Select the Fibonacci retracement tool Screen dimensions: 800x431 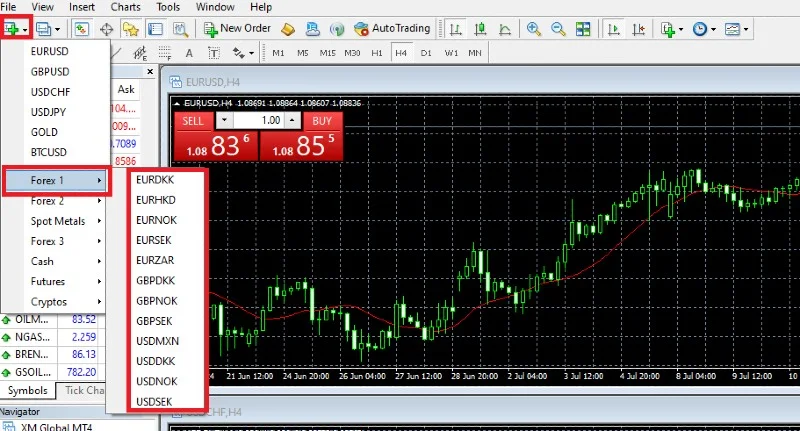pos(164,53)
